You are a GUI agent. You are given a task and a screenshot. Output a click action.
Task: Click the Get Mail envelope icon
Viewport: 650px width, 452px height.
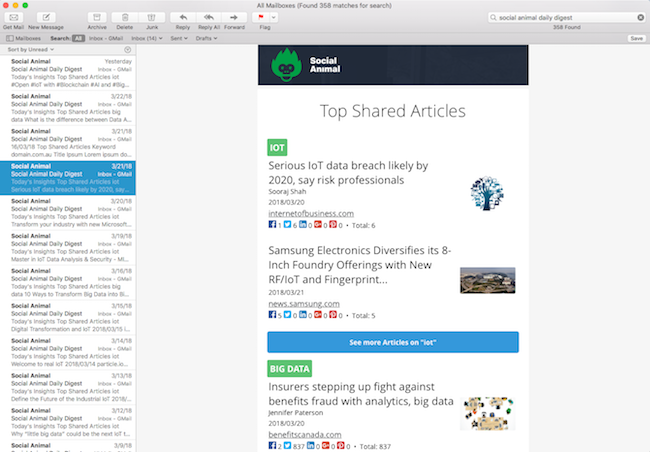[x=13, y=17]
